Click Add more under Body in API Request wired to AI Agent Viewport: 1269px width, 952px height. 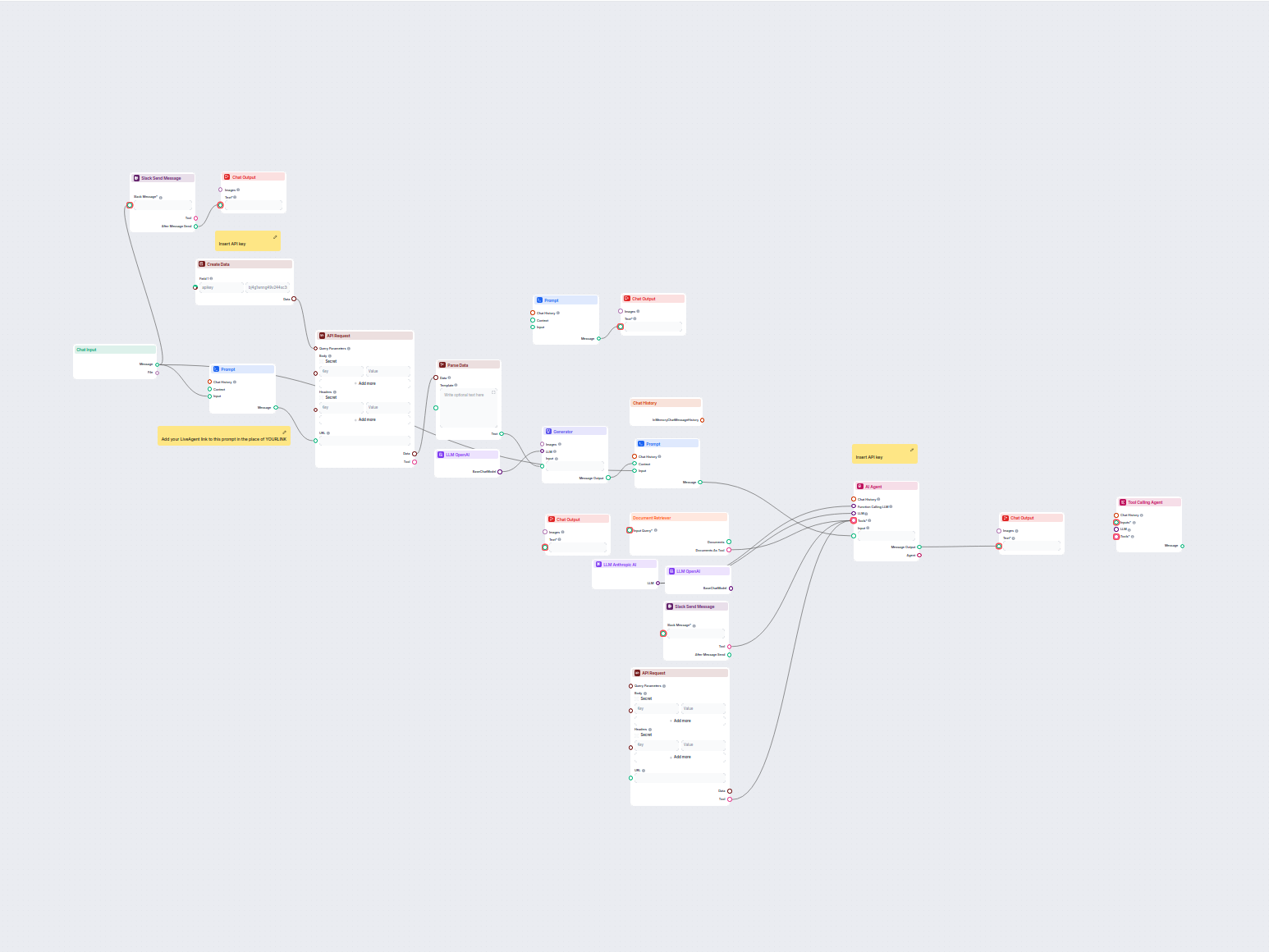pos(680,721)
